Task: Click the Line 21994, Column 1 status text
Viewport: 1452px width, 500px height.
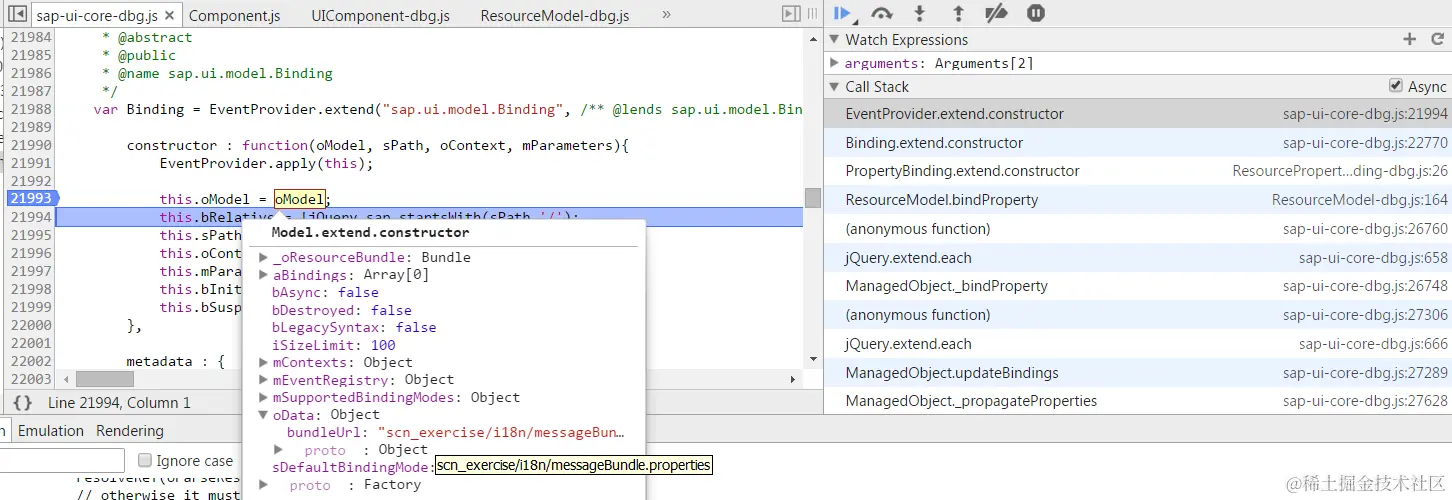Action: click(x=119, y=403)
